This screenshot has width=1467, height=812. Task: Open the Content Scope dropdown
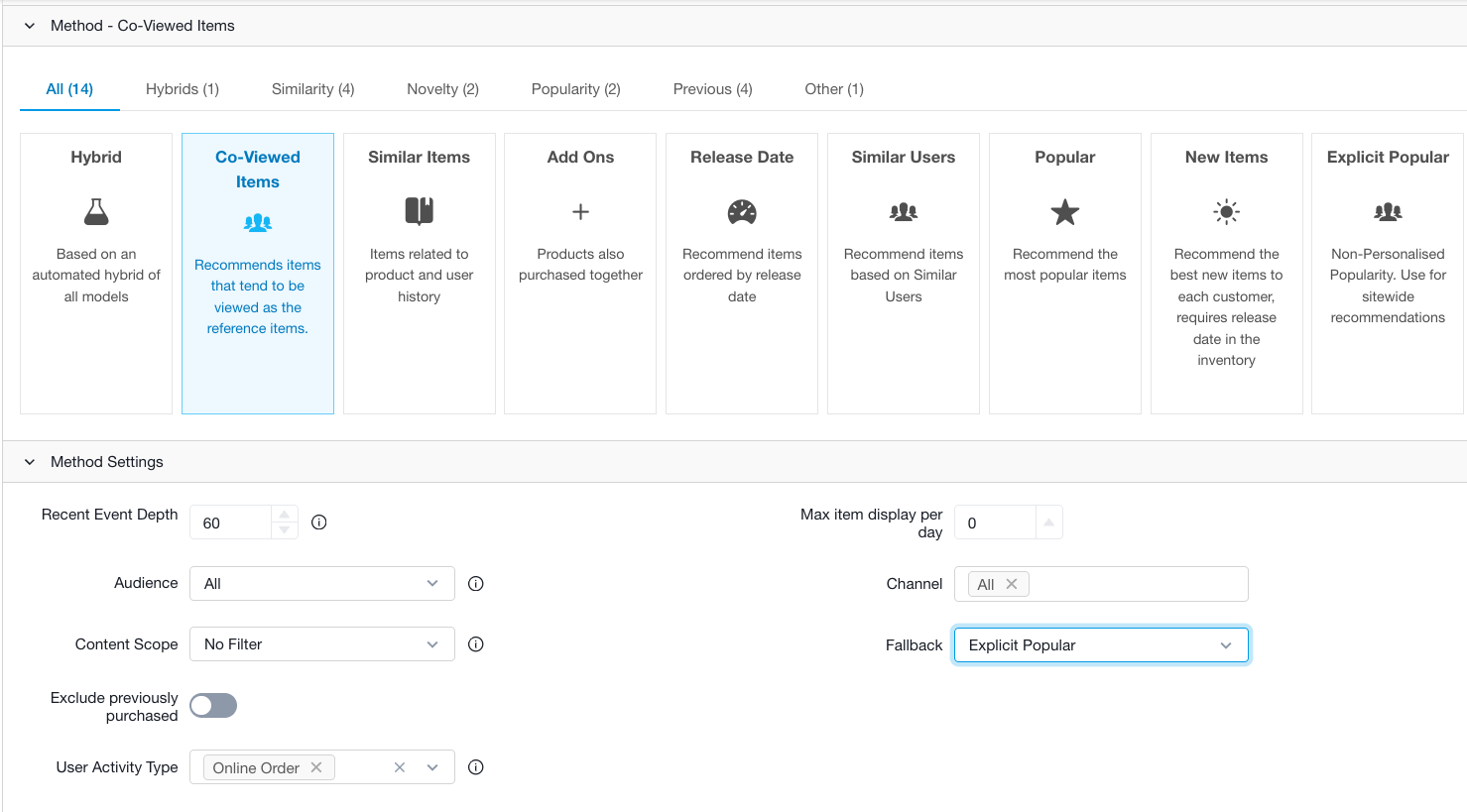pos(322,644)
